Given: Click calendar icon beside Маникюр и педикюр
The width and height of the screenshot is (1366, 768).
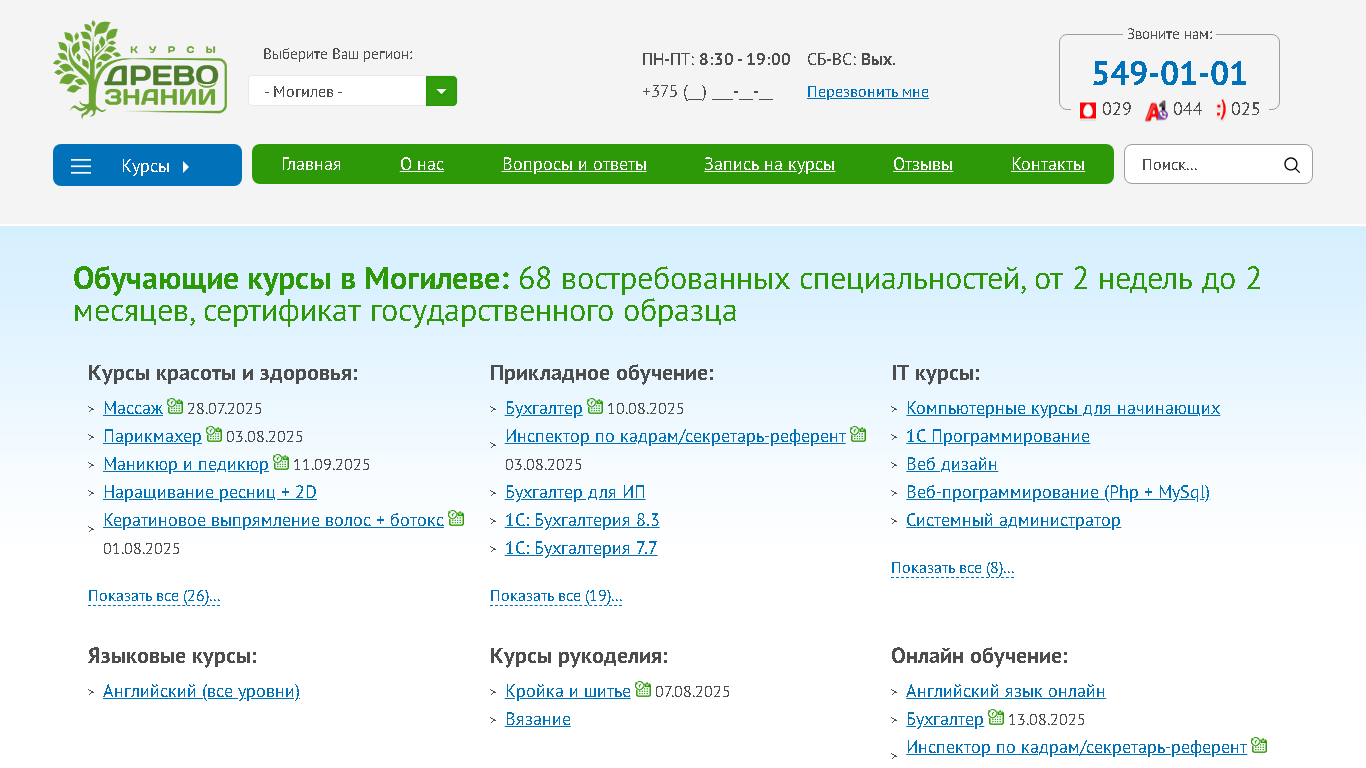Looking at the screenshot, I should pos(281,462).
